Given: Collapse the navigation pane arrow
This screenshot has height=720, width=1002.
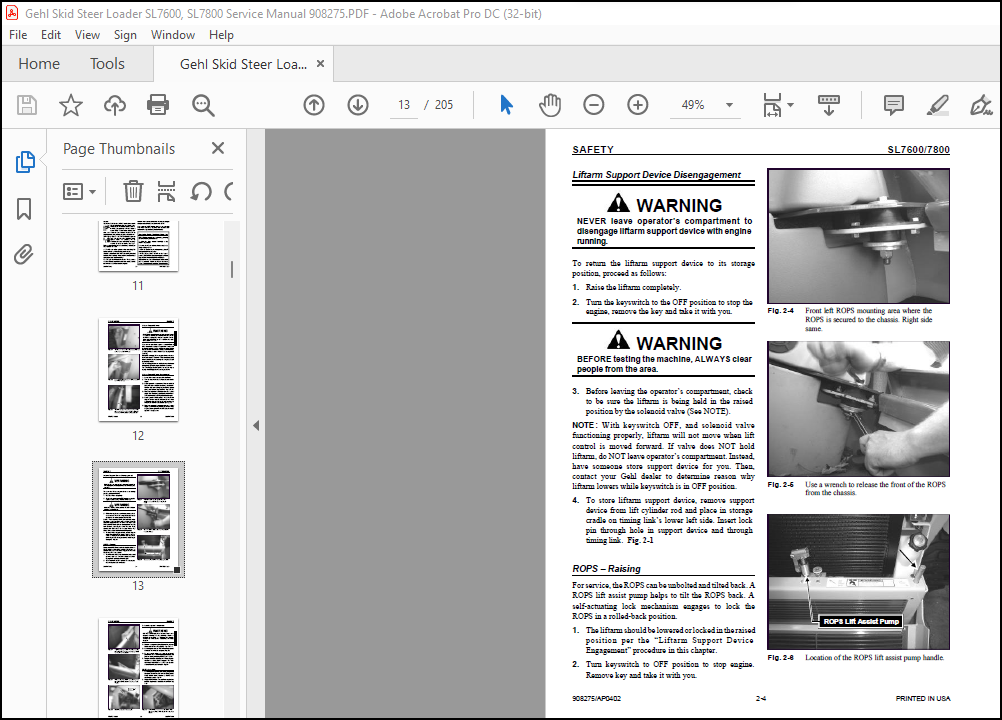Looking at the screenshot, I should [256, 425].
